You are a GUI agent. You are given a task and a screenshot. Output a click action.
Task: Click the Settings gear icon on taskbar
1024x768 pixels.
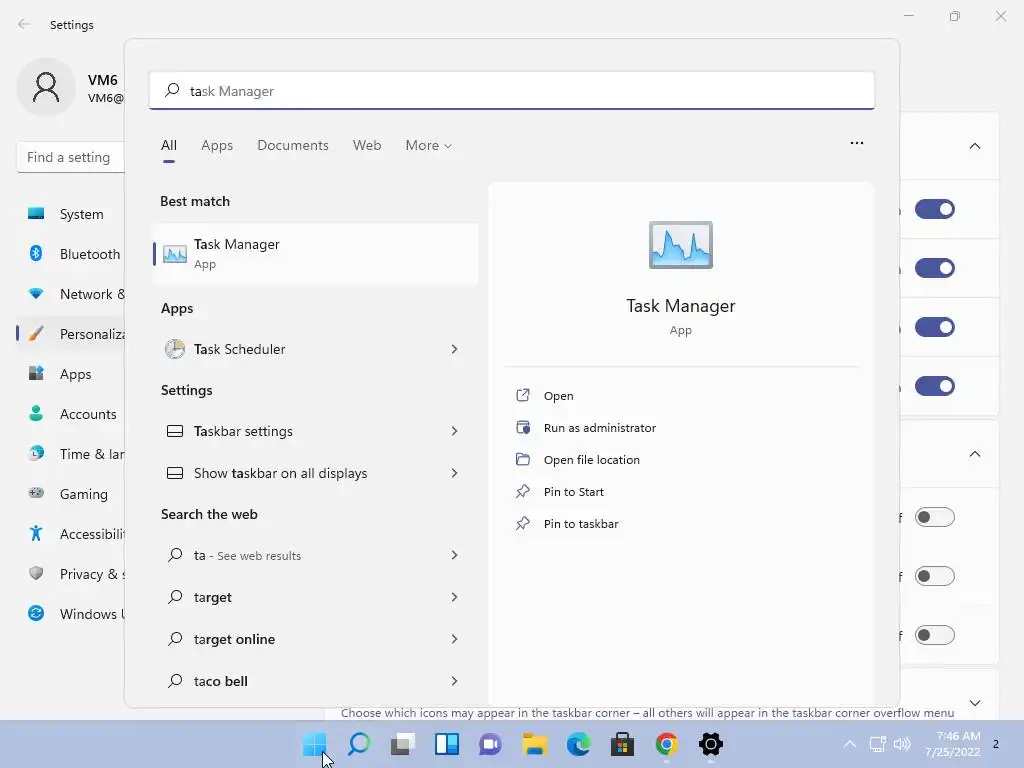(711, 744)
